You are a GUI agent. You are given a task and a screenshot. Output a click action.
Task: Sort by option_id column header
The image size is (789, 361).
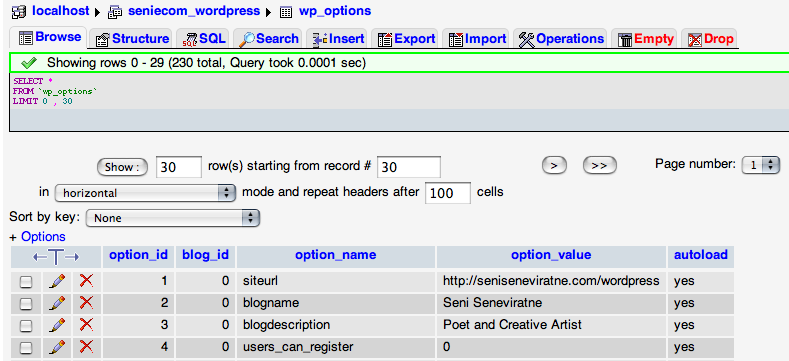pyautogui.click(x=138, y=255)
